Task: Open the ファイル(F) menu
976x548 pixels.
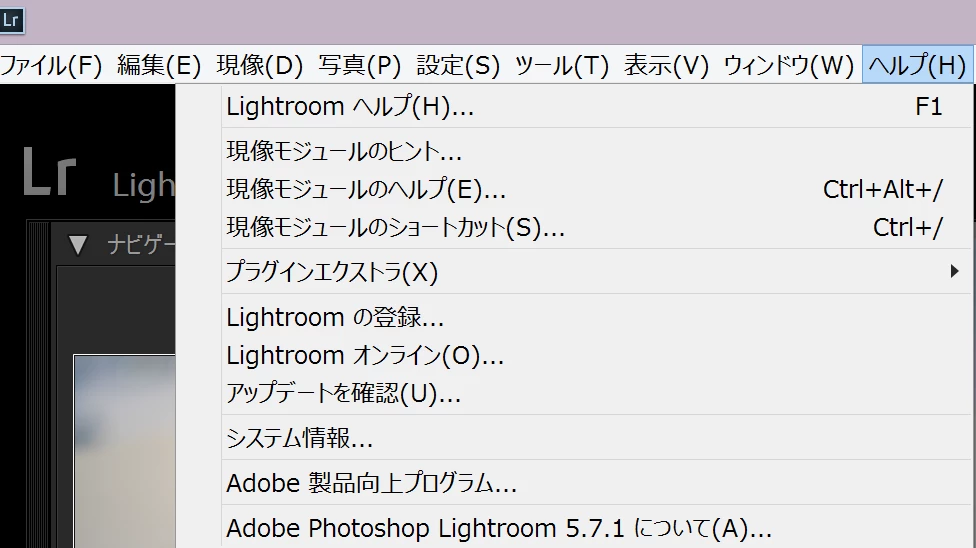Action: click(x=51, y=65)
